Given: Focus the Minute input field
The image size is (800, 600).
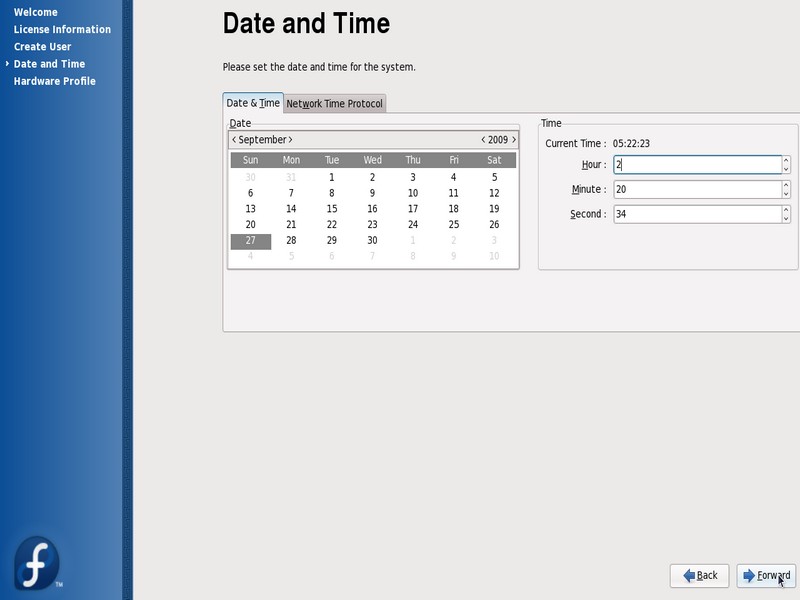Looking at the screenshot, I should [x=696, y=189].
